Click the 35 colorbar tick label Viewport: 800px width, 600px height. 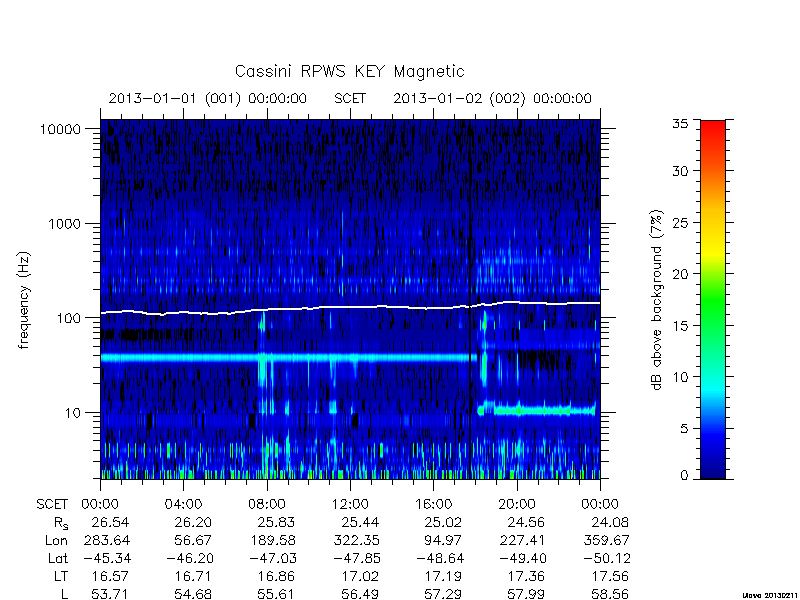680,124
